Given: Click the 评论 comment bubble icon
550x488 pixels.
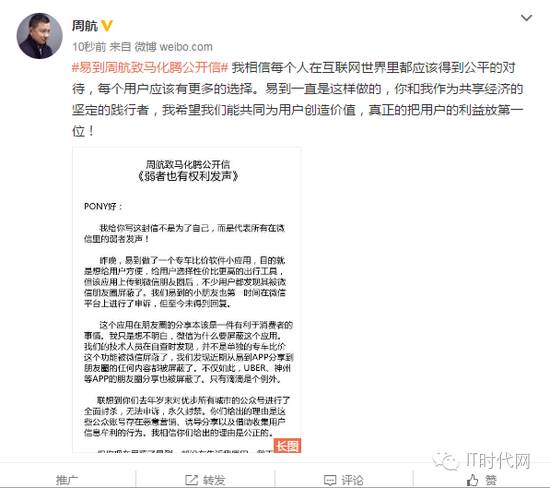Looking at the screenshot, I should coord(330,480).
